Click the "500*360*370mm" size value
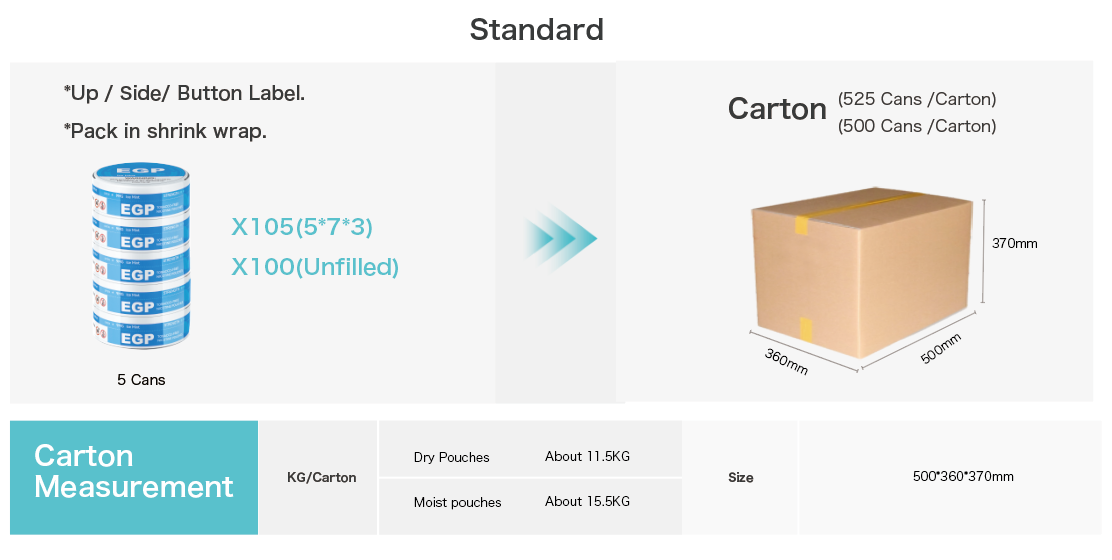Image resolution: width=1112 pixels, height=560 pixels. coord(963,477)
